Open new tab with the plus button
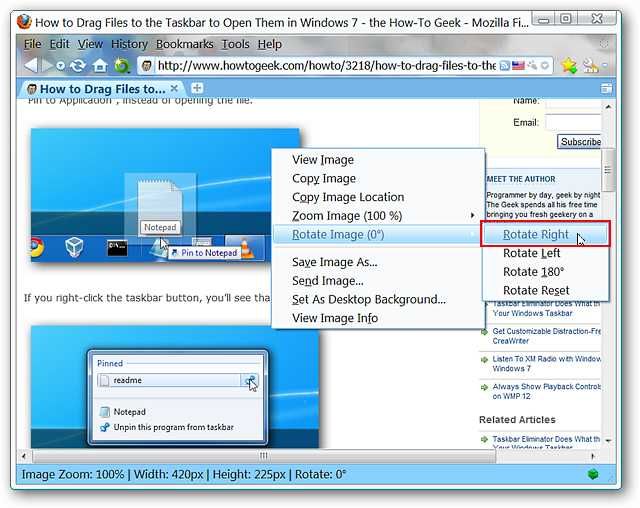This screenshot has width=640, height=508. tap(197, 88)
